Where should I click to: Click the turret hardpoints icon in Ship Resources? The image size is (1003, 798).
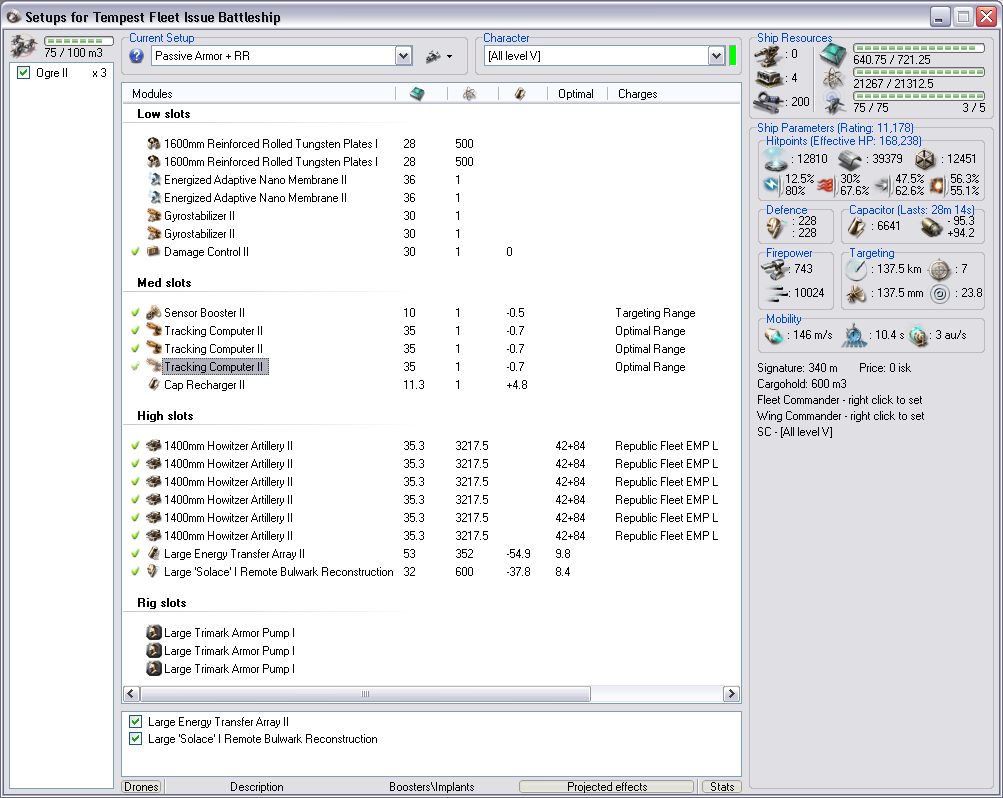click(767, 56)
